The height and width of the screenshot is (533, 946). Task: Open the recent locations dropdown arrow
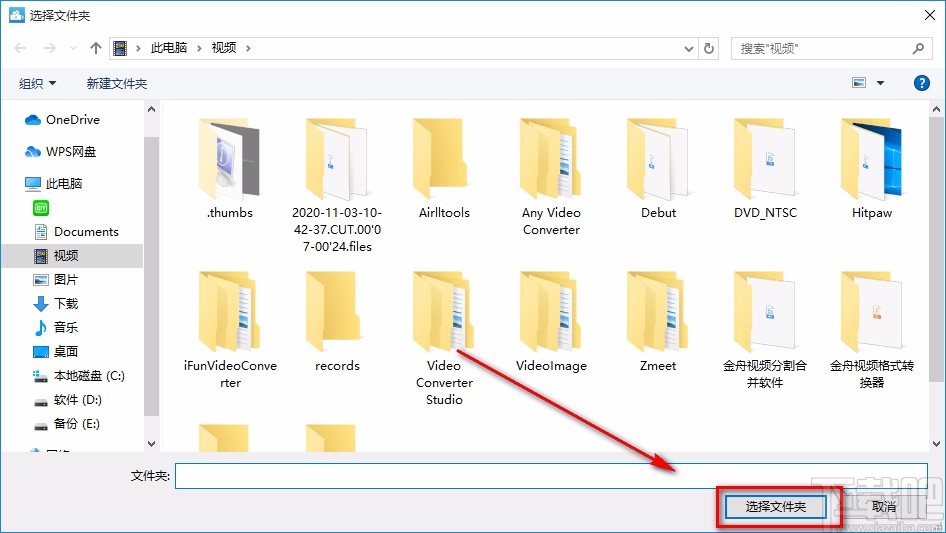(x=74, y=48)
